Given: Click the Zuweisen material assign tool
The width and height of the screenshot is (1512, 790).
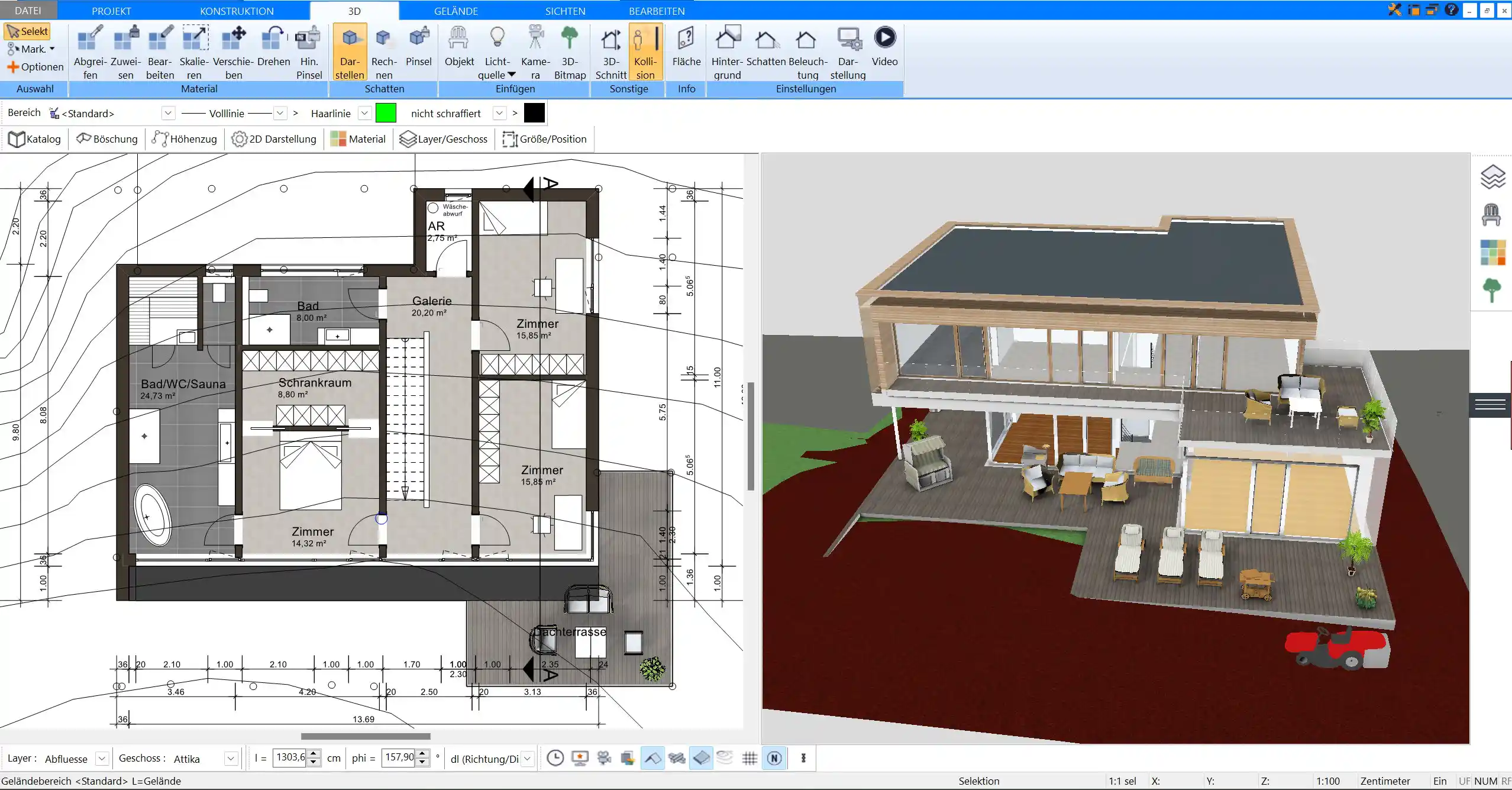Looking at the screenshot, I should pos(125,52).
